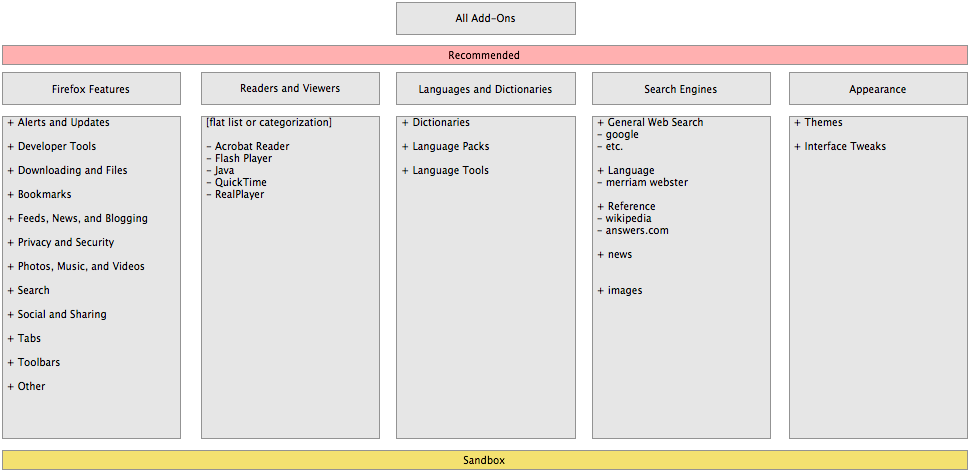This screenshot has width=969, height=471.
Task: Expand the Dictionaries entry
Action: [x=440, y=122]
